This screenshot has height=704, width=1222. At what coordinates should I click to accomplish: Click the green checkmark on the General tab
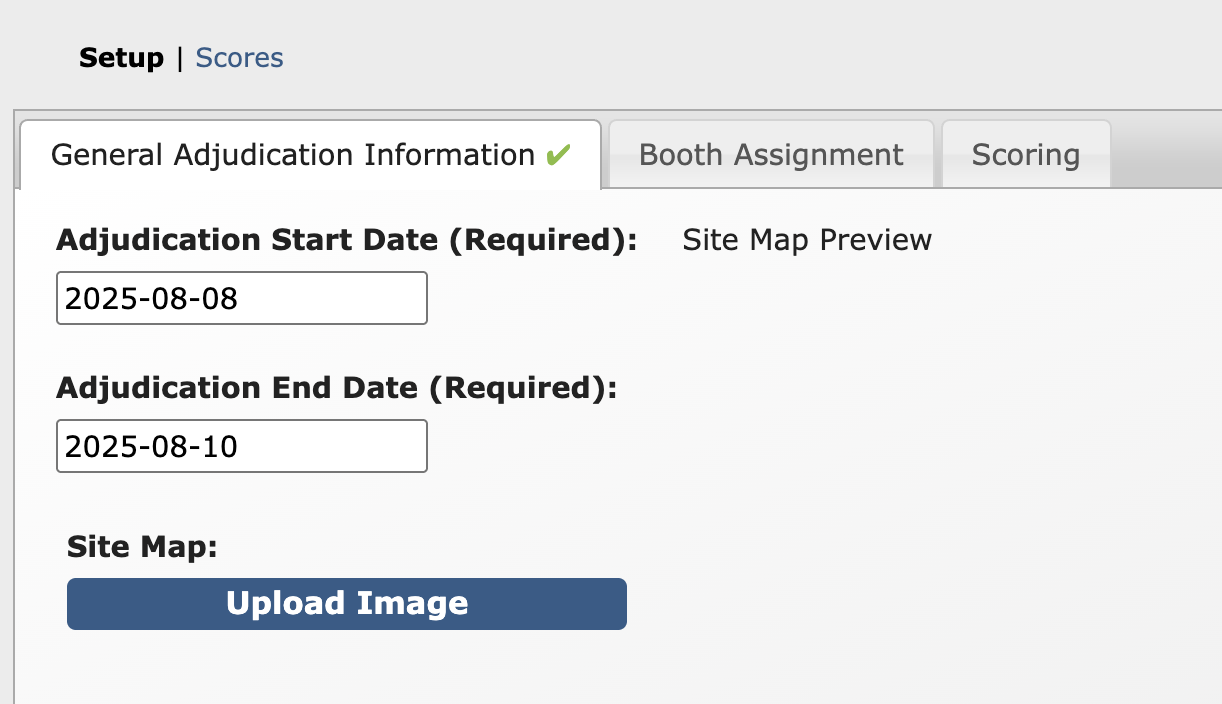click(558, 155)
